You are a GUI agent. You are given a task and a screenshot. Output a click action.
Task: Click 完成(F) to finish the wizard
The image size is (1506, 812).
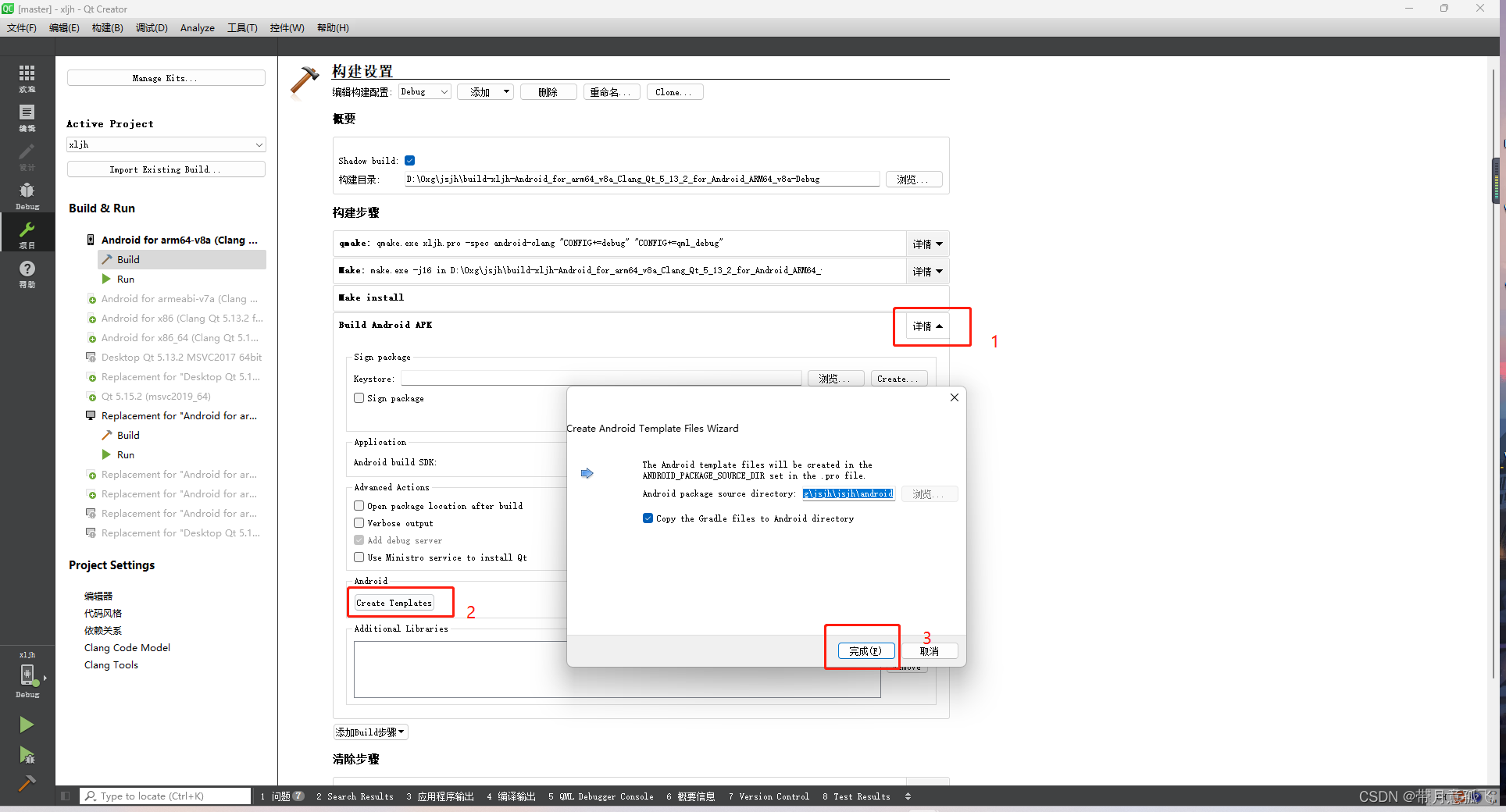[865, 651]
